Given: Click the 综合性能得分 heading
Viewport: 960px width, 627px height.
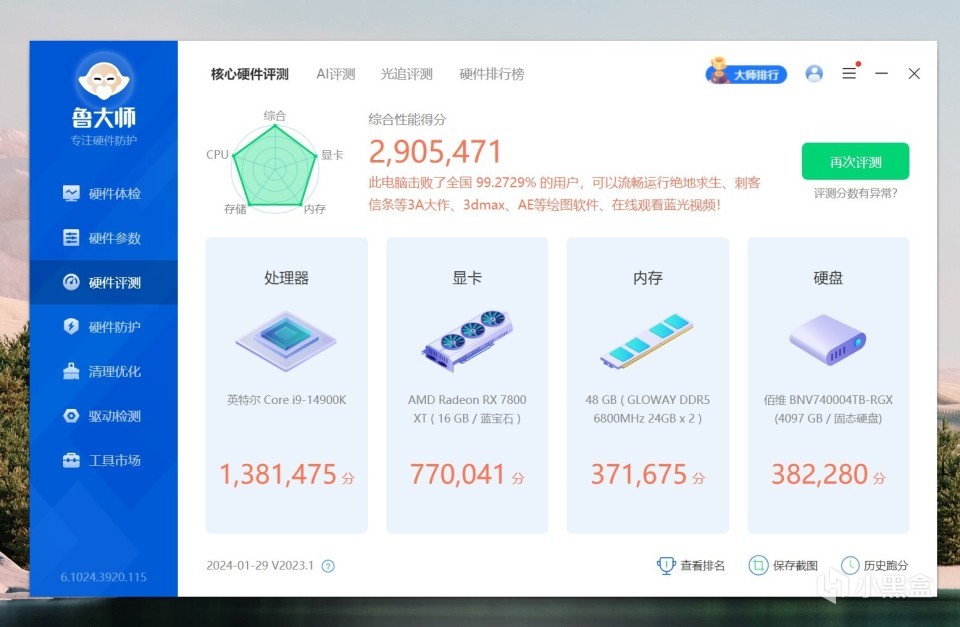Looking at the screenshot, I should 407,119.
